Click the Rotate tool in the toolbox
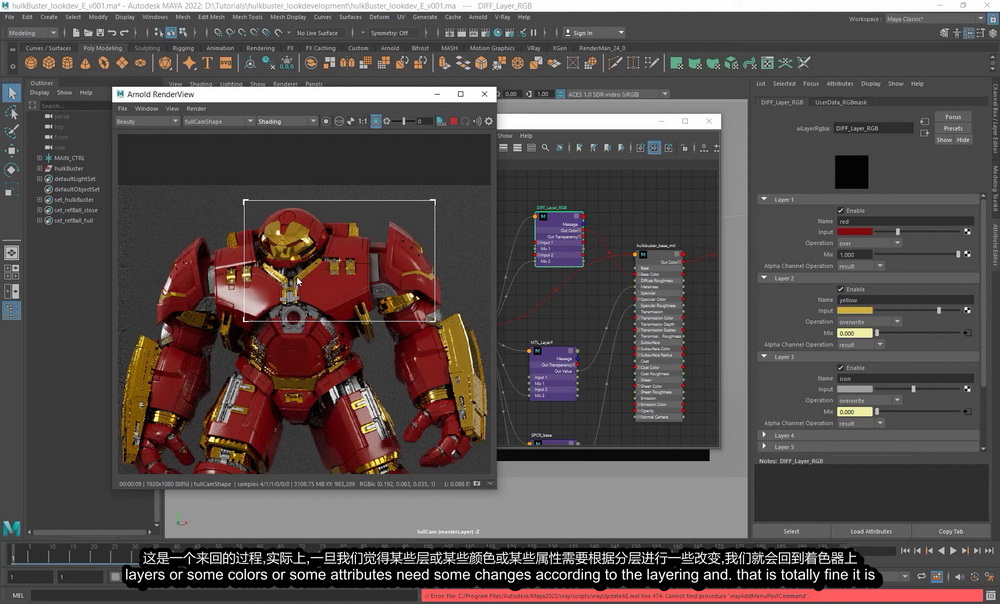Screen dimensions: 1000x604 (x=11, y=170)
